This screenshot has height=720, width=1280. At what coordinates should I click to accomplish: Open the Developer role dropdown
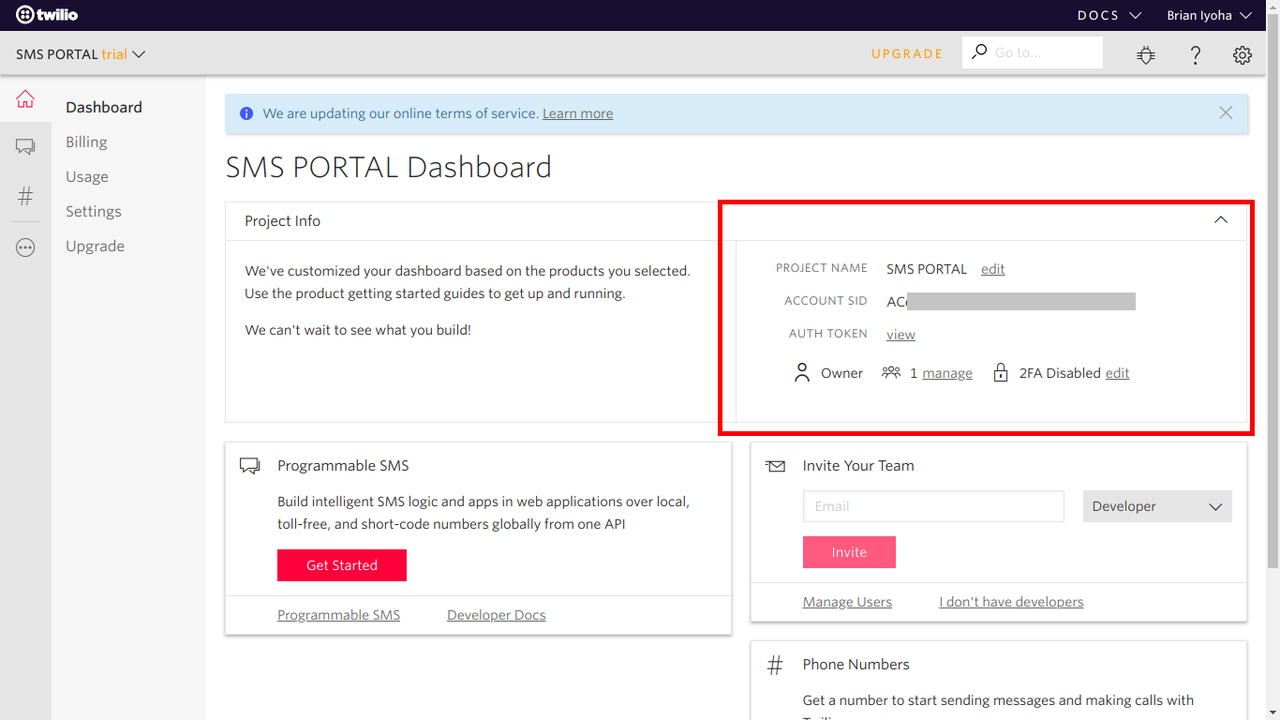click(x=1157, y=506)
